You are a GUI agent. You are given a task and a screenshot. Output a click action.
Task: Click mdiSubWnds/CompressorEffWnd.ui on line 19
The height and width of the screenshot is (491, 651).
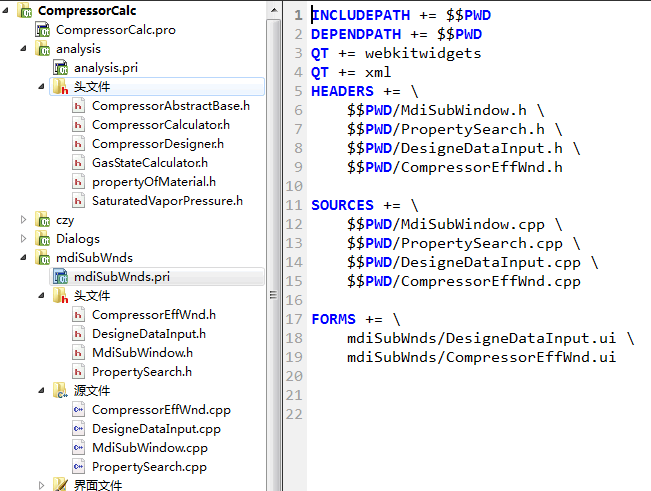(482, 357)
